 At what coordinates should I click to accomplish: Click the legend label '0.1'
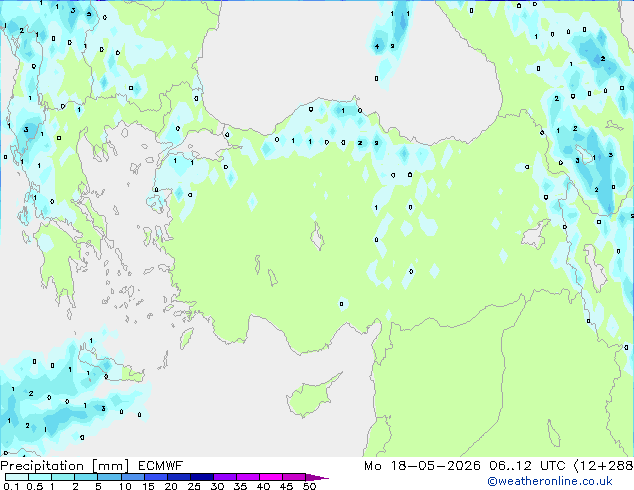(11, 486)
